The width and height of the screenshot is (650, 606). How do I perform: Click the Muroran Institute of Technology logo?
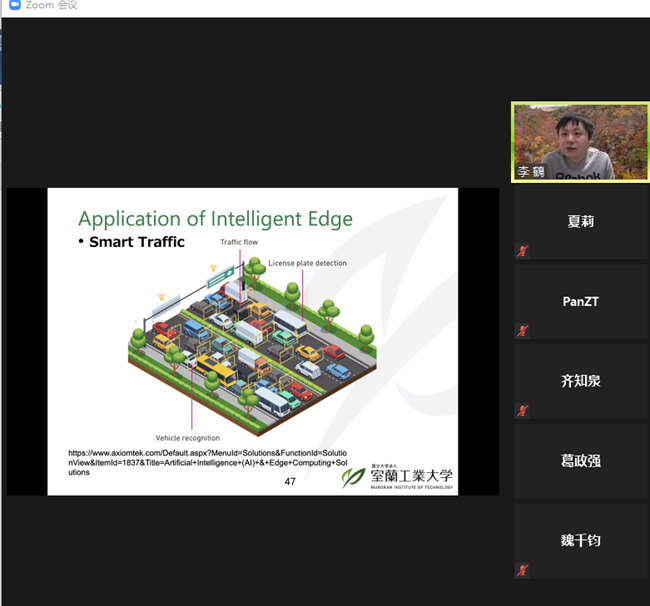pyautogui.click(x=399, y=477)
